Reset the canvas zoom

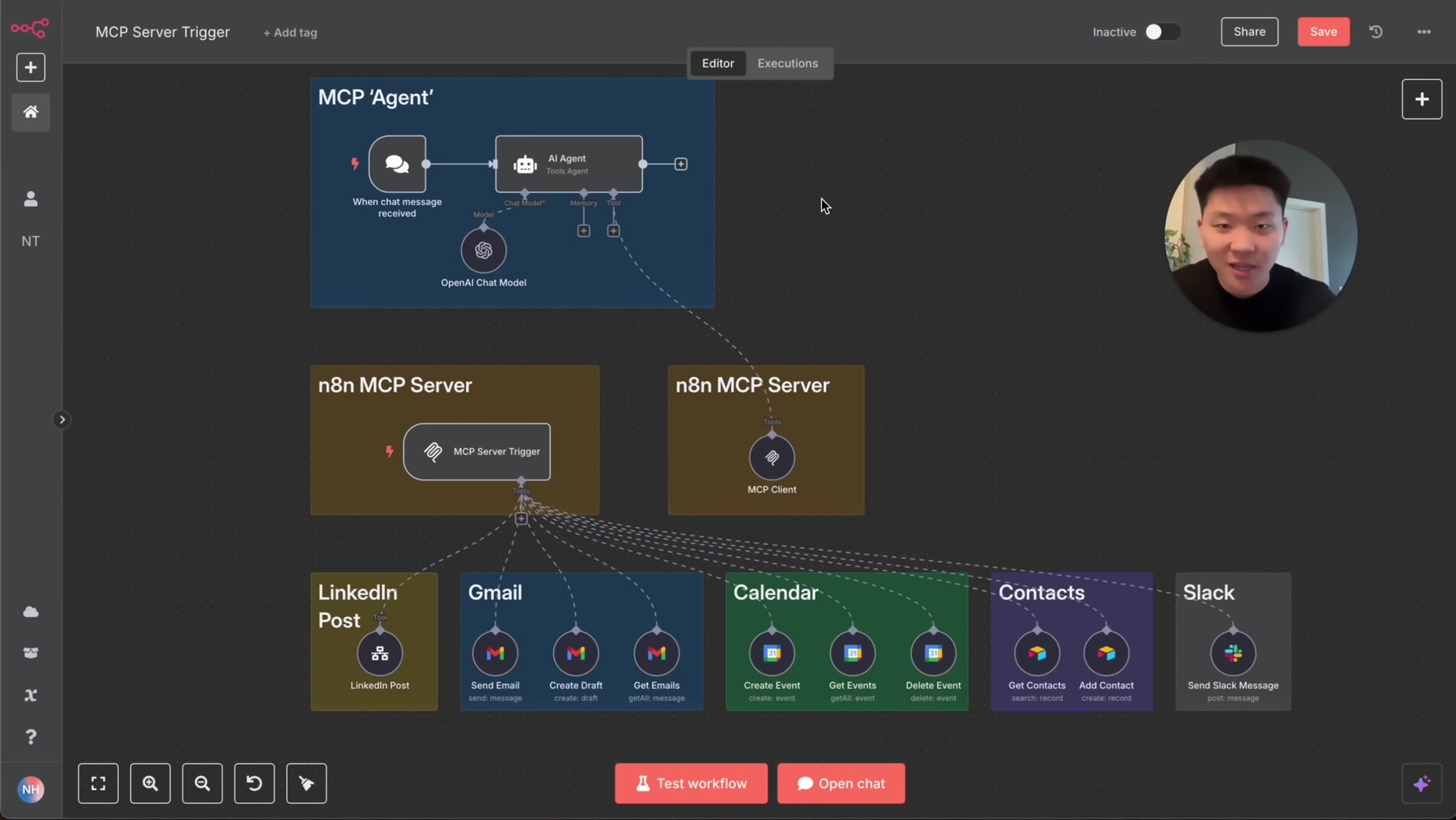(x=254, y=783)
